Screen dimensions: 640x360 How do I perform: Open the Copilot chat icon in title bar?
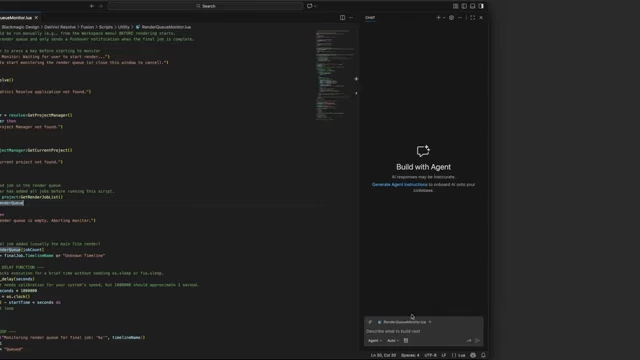pos(309,6)
